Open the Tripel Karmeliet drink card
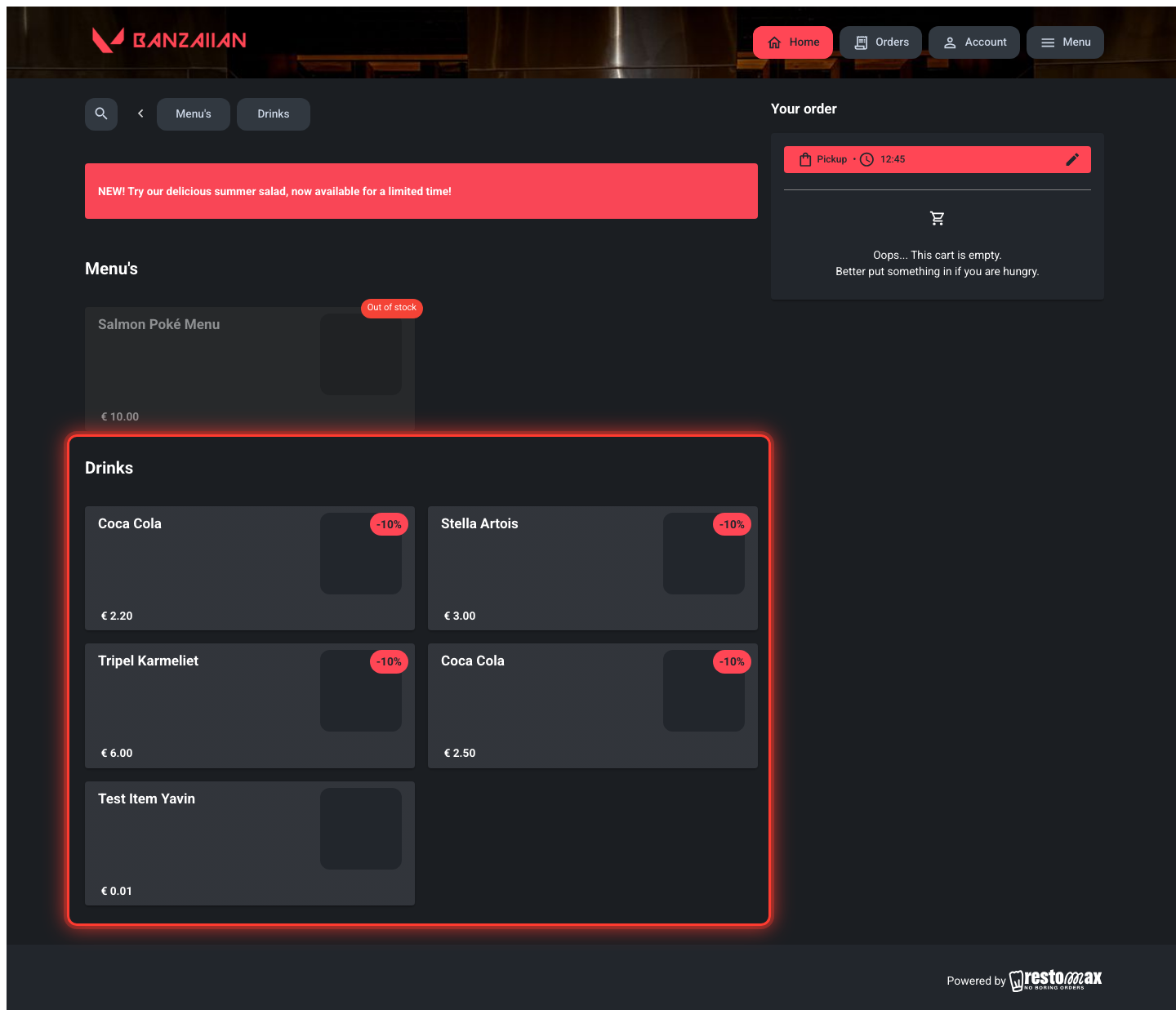This screenshot has height=1010, width=1176. pos(250,705)
